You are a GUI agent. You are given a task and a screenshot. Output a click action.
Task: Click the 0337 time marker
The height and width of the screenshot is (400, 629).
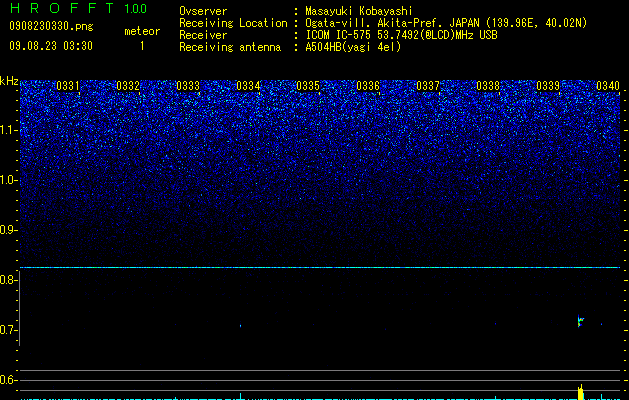(x=428, y=86)
